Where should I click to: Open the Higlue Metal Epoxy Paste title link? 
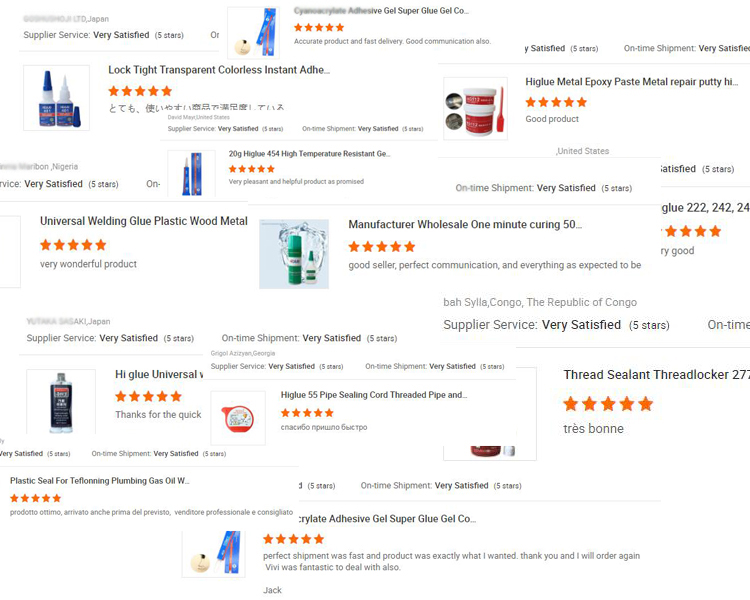(631, 82)
